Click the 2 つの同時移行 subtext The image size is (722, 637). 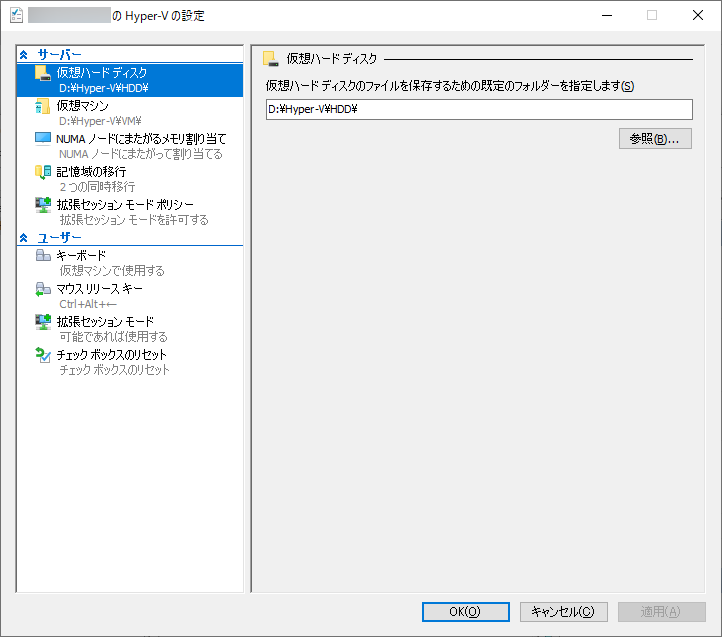(97, 187)
